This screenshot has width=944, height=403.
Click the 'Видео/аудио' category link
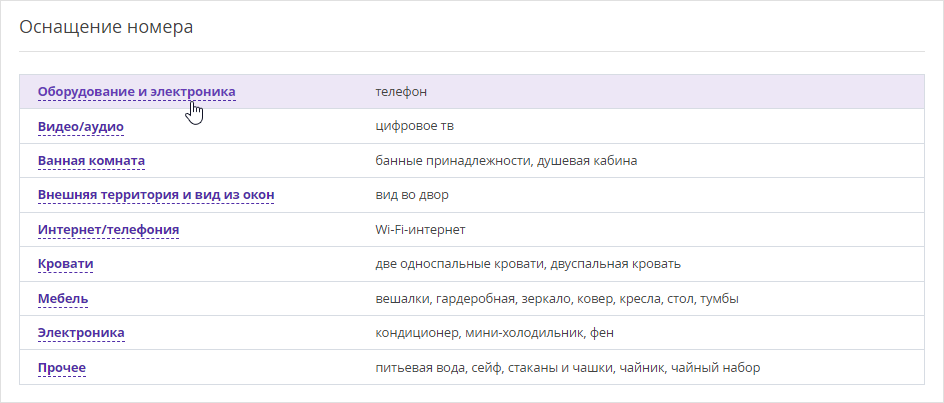(81, 127)
